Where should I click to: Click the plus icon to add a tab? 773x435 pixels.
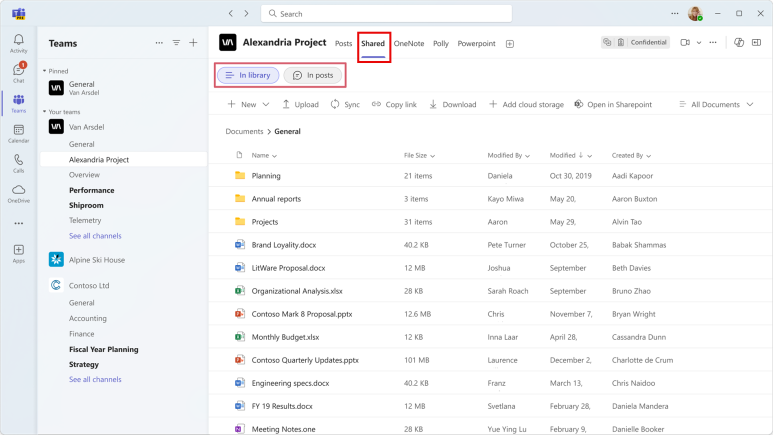(510, 44)
